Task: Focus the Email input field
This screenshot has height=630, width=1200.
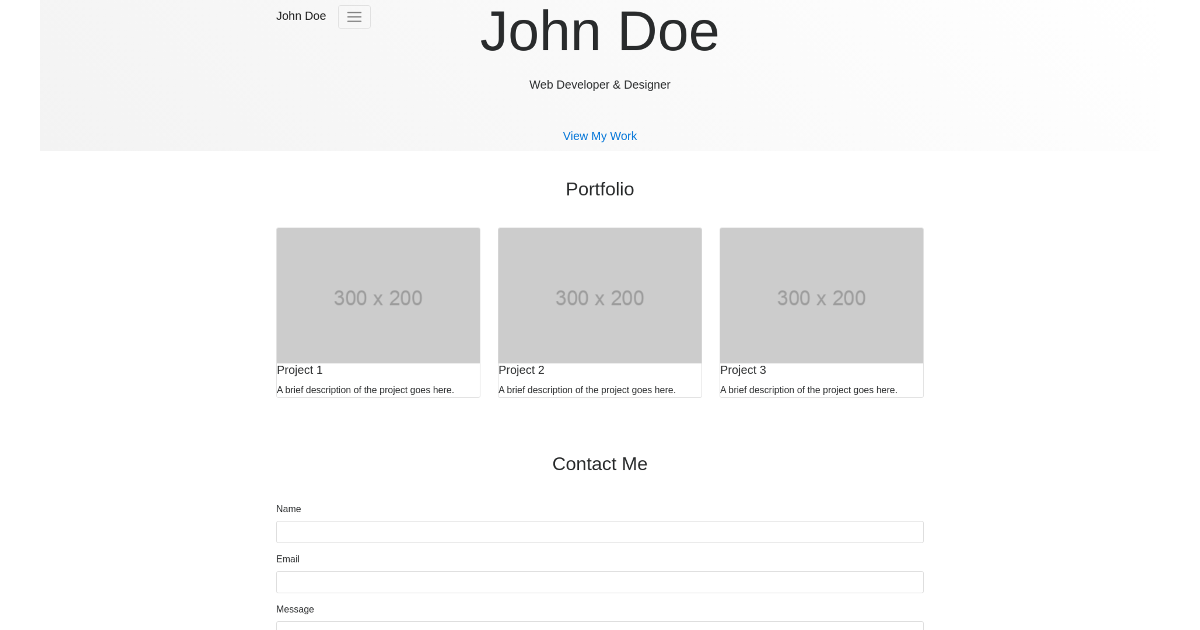Action: click(x=599, y=581)
